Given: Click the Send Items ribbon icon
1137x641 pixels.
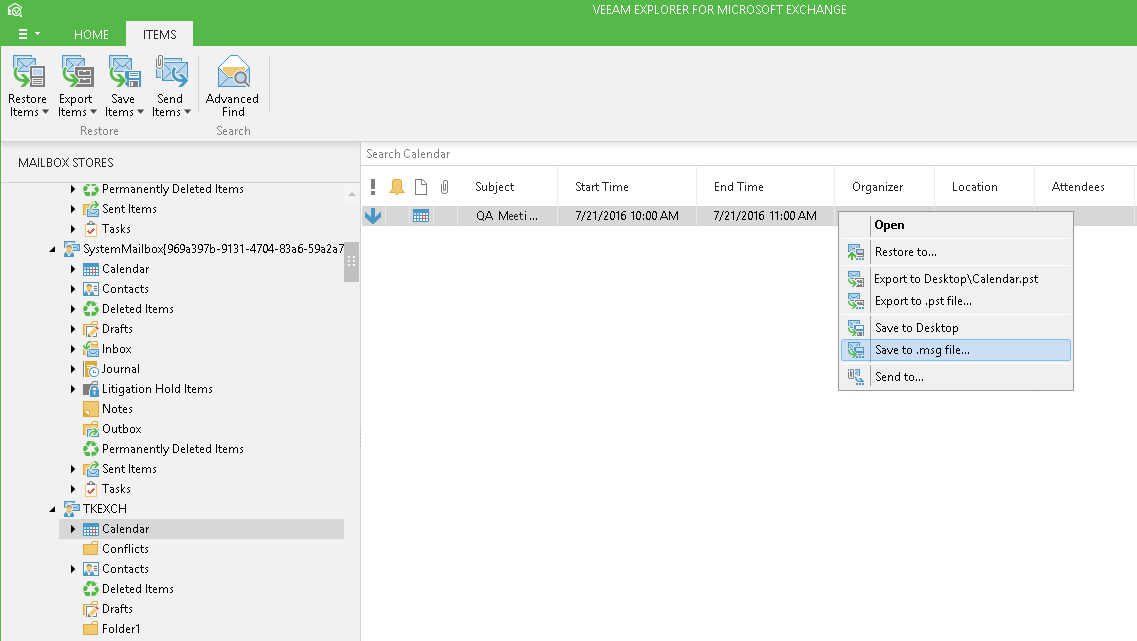Looking at the screenshot, I should pyautogui.click(x=171, y=73).
